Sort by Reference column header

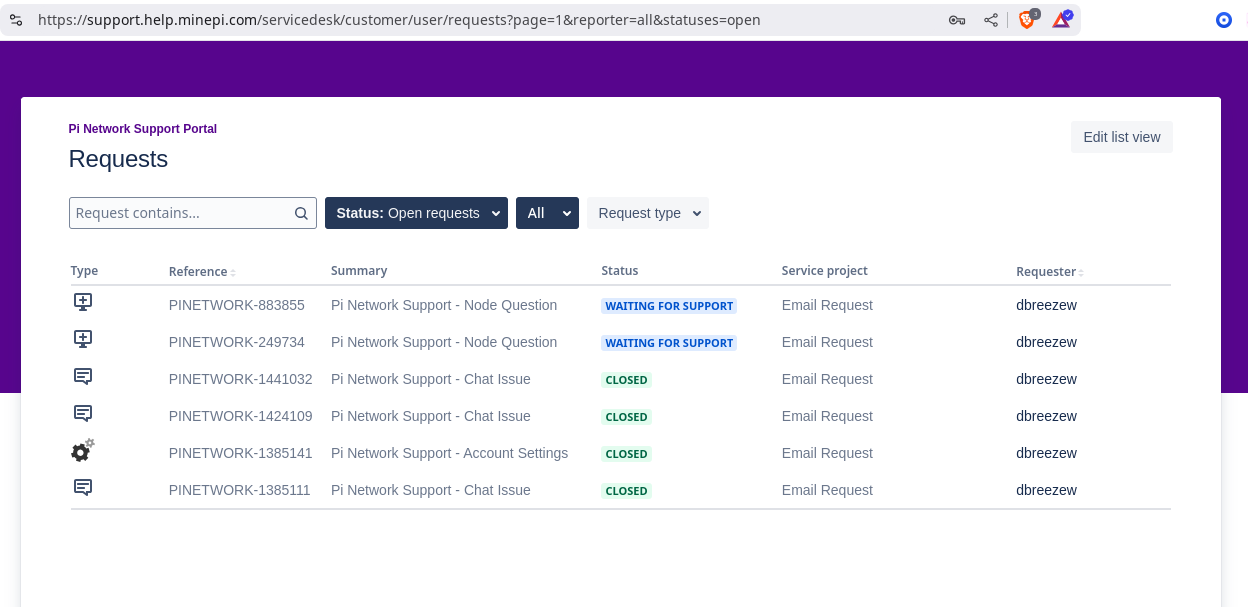(202, 272)
